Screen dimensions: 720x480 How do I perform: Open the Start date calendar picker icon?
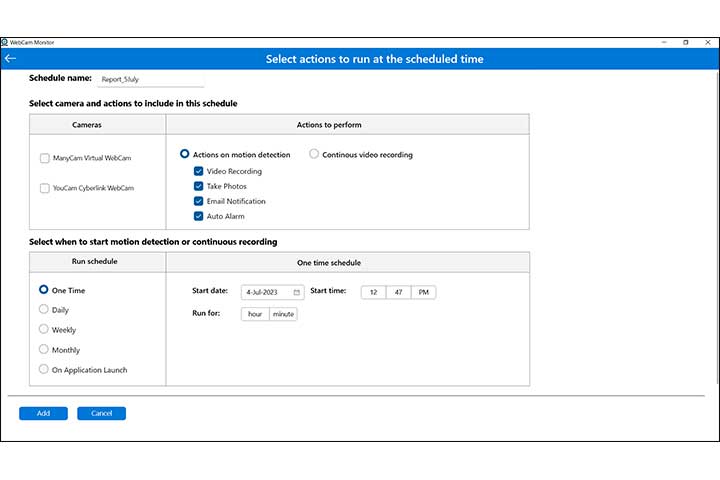297,292
